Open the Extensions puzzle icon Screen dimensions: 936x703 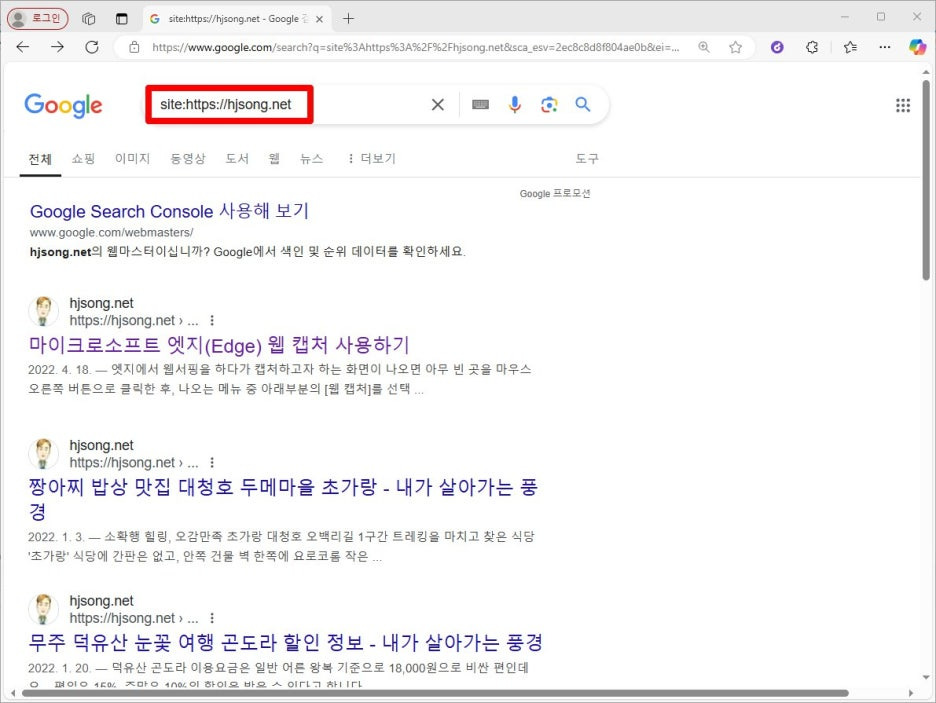coord(812,47)
